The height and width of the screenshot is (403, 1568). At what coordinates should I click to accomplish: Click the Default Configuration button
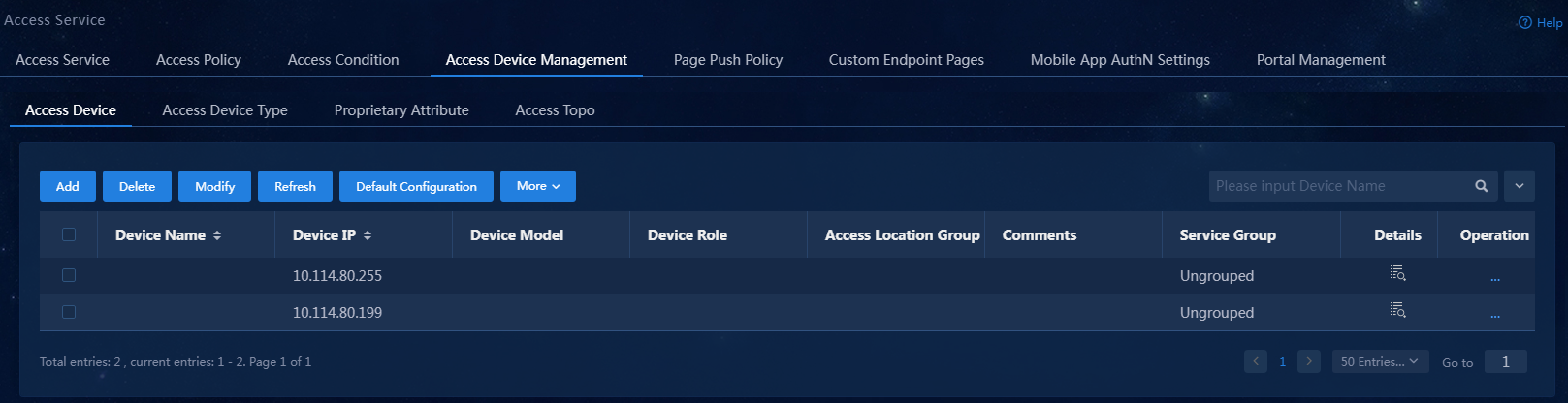click(416, 186)
